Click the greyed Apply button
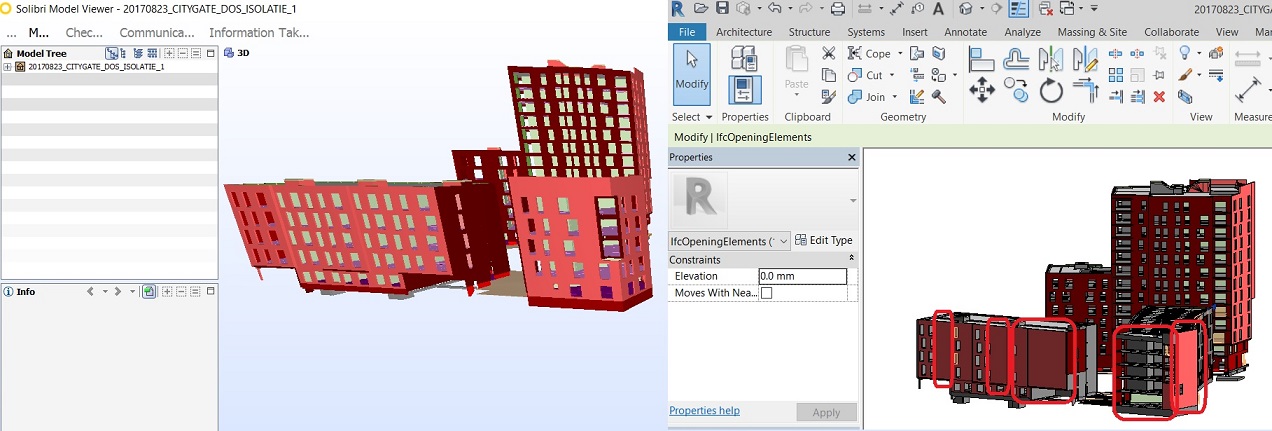Image resolution: width=1272 pixels, height=431 pixels. pos(826,412)
